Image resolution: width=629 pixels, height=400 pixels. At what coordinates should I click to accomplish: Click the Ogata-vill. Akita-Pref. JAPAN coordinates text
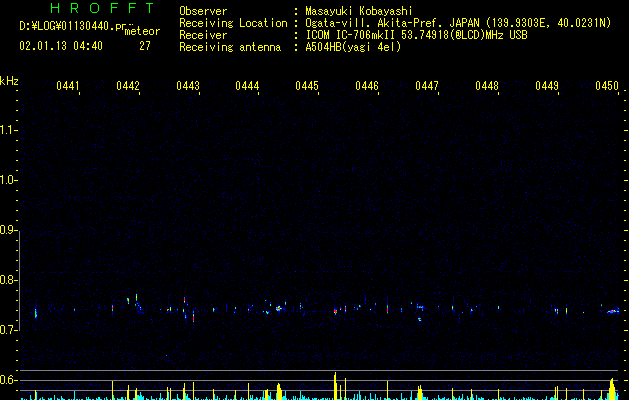coord(458,23)
